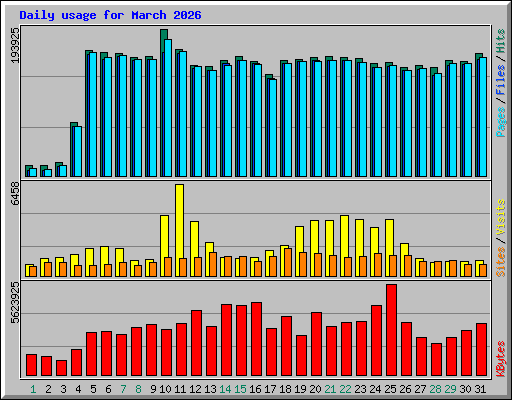Click day 25 on the x-axis
The height and width of the screenshot is (400, 512).
pyautogui.click(x=390, y=389)
